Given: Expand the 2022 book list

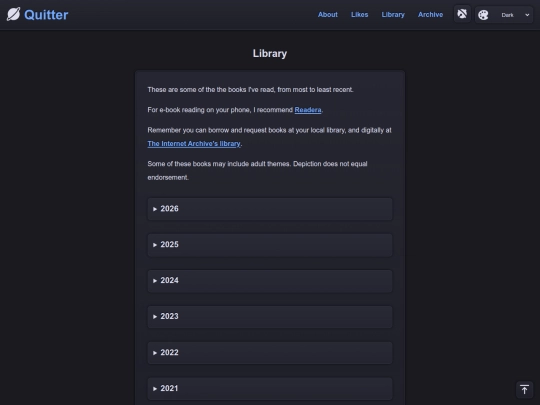Looking at the screenshot, I should pyautogui.click(x=270, y=353).
